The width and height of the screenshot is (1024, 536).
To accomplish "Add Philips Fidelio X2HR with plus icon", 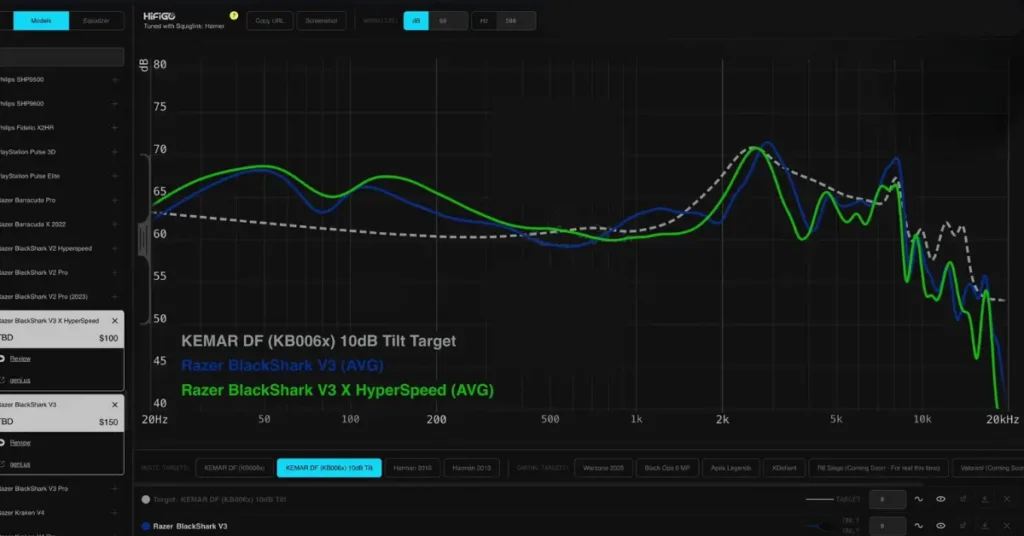I will (115, 128).
